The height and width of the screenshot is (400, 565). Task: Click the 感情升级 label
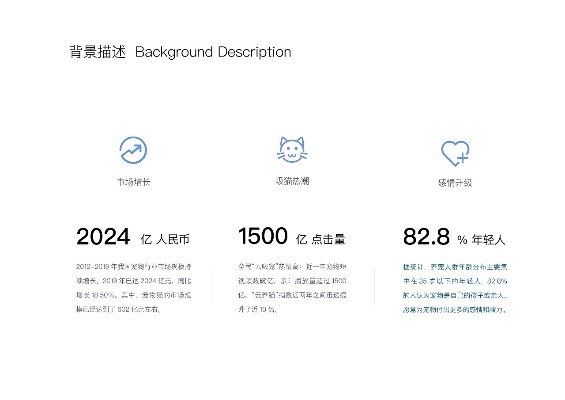[x=455, y=183]
